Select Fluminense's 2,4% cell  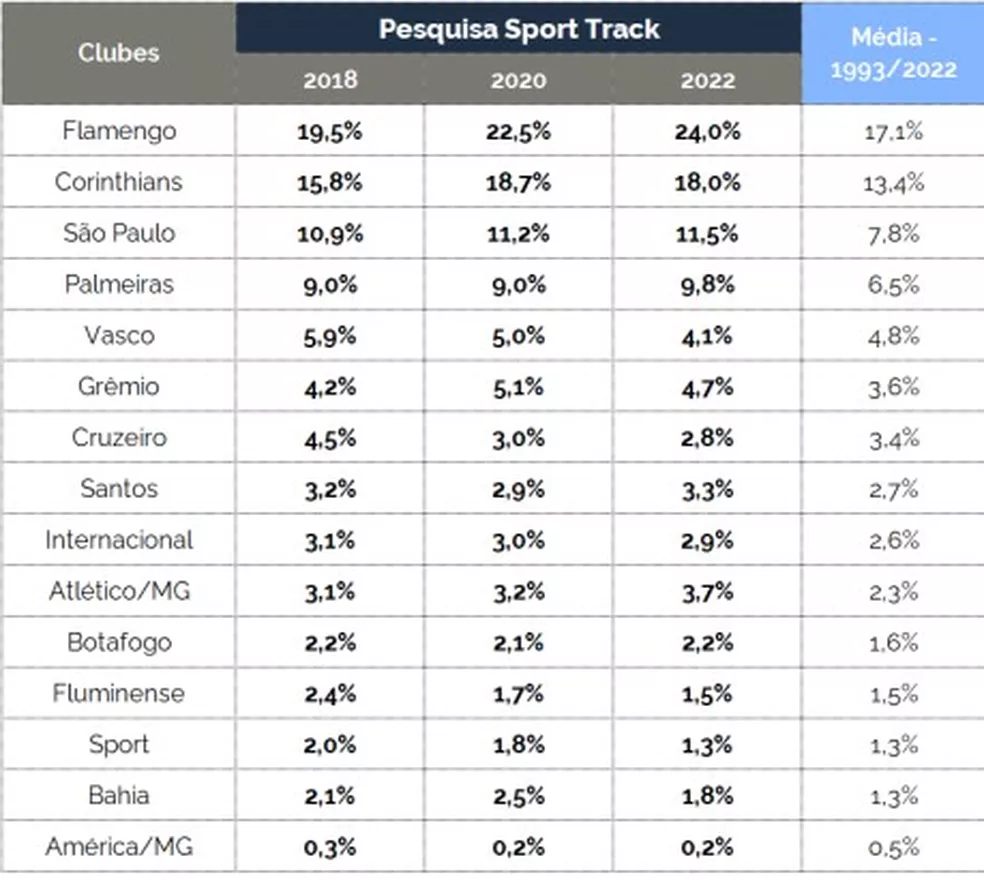[329, 694]
